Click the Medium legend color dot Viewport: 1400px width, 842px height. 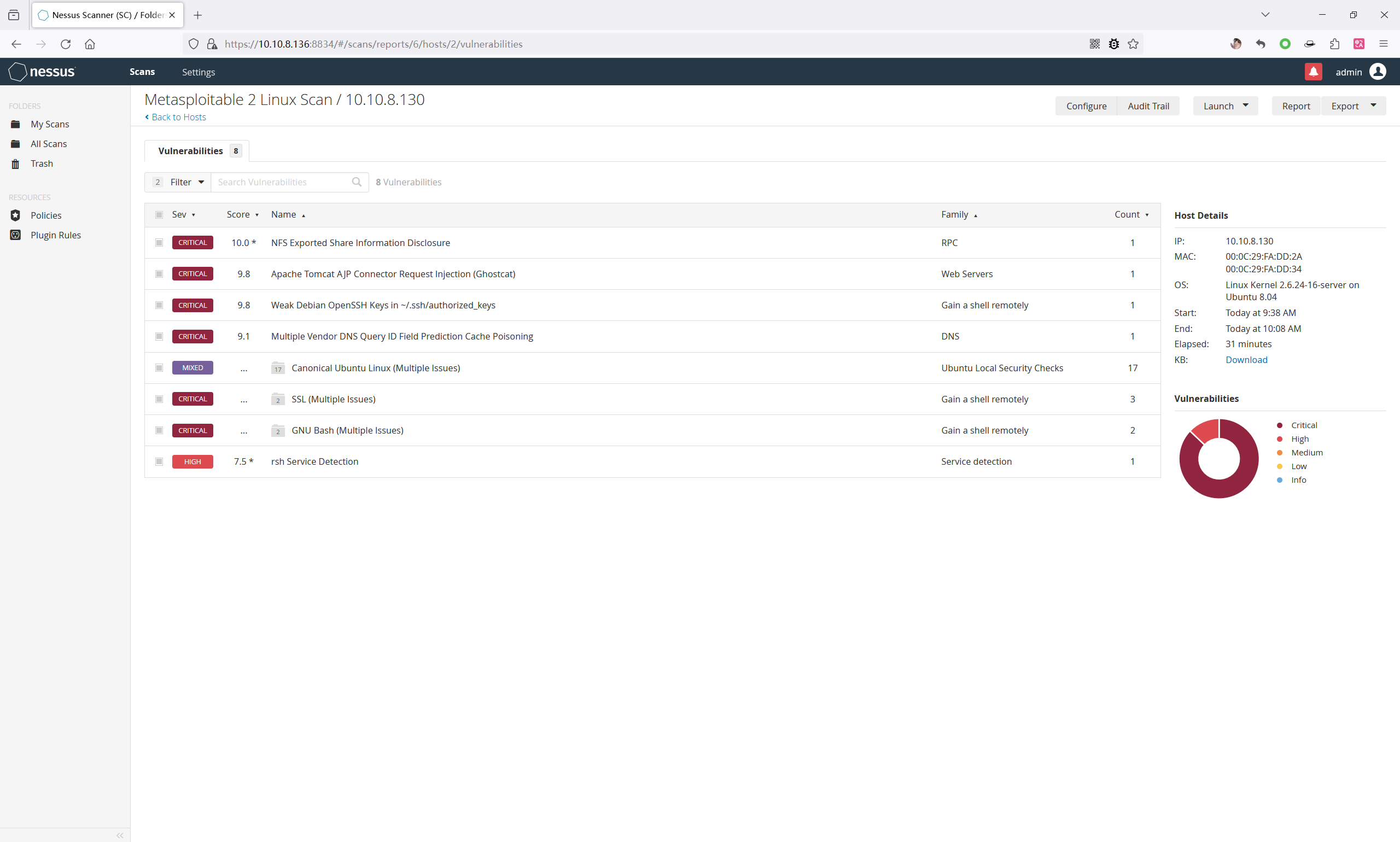[1279, 453]
